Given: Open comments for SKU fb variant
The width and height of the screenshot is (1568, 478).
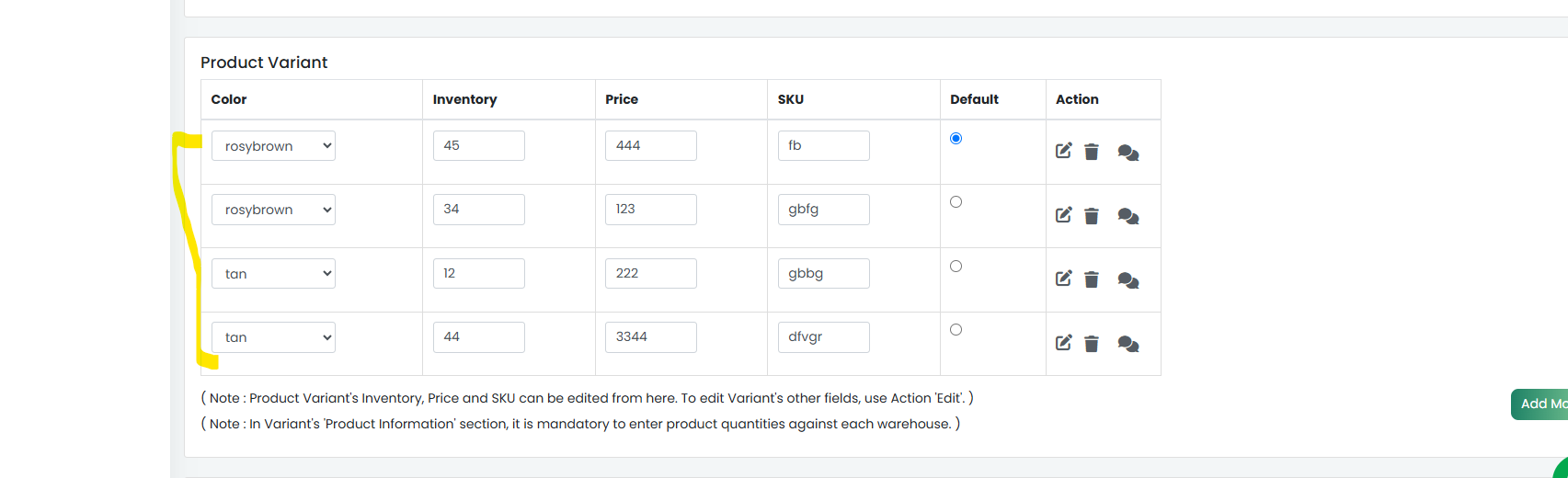Looking at the screenshot, I should tap(1128, 153).
